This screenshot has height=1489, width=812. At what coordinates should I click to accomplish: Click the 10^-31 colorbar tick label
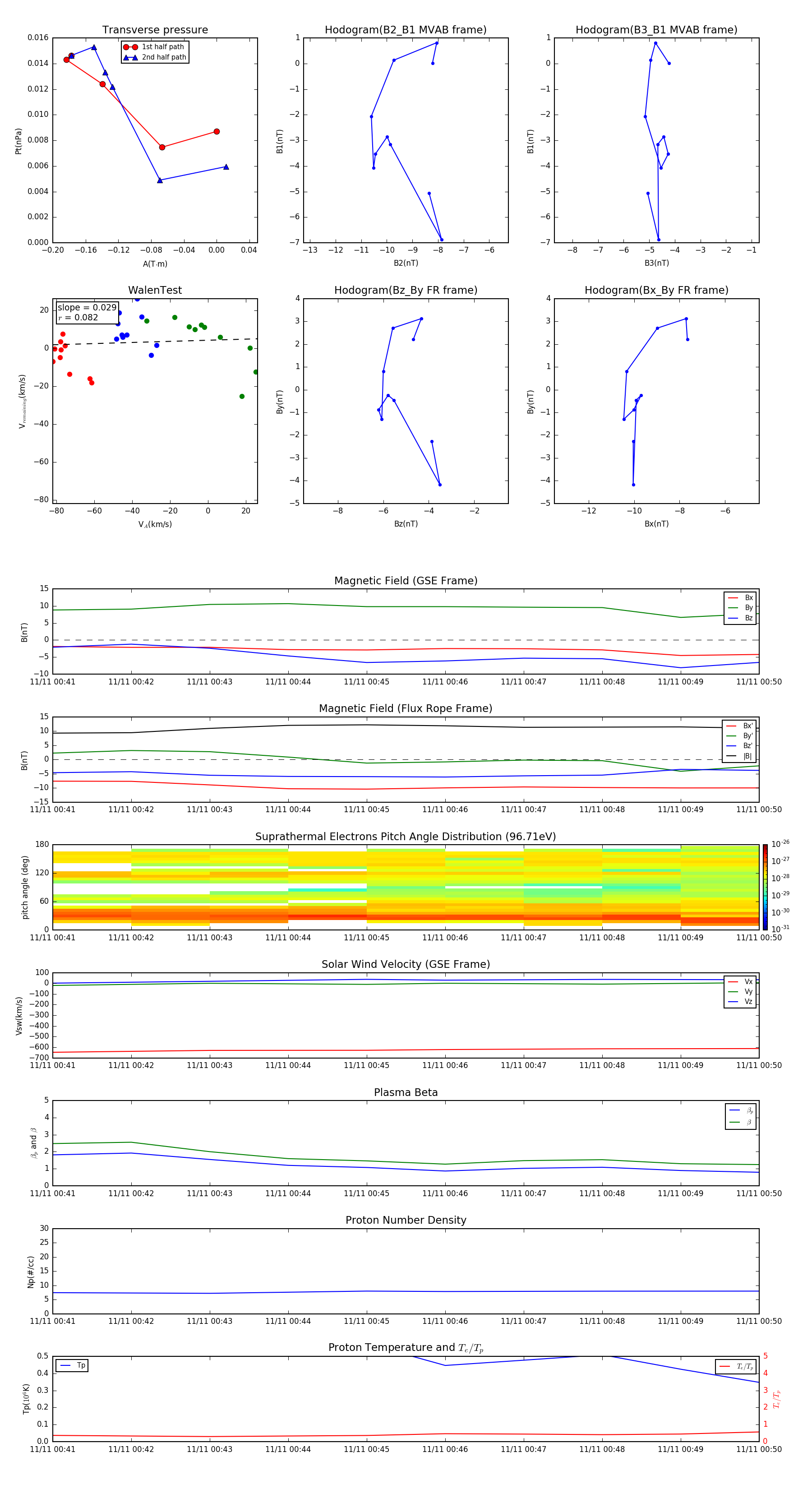point(780,929)
